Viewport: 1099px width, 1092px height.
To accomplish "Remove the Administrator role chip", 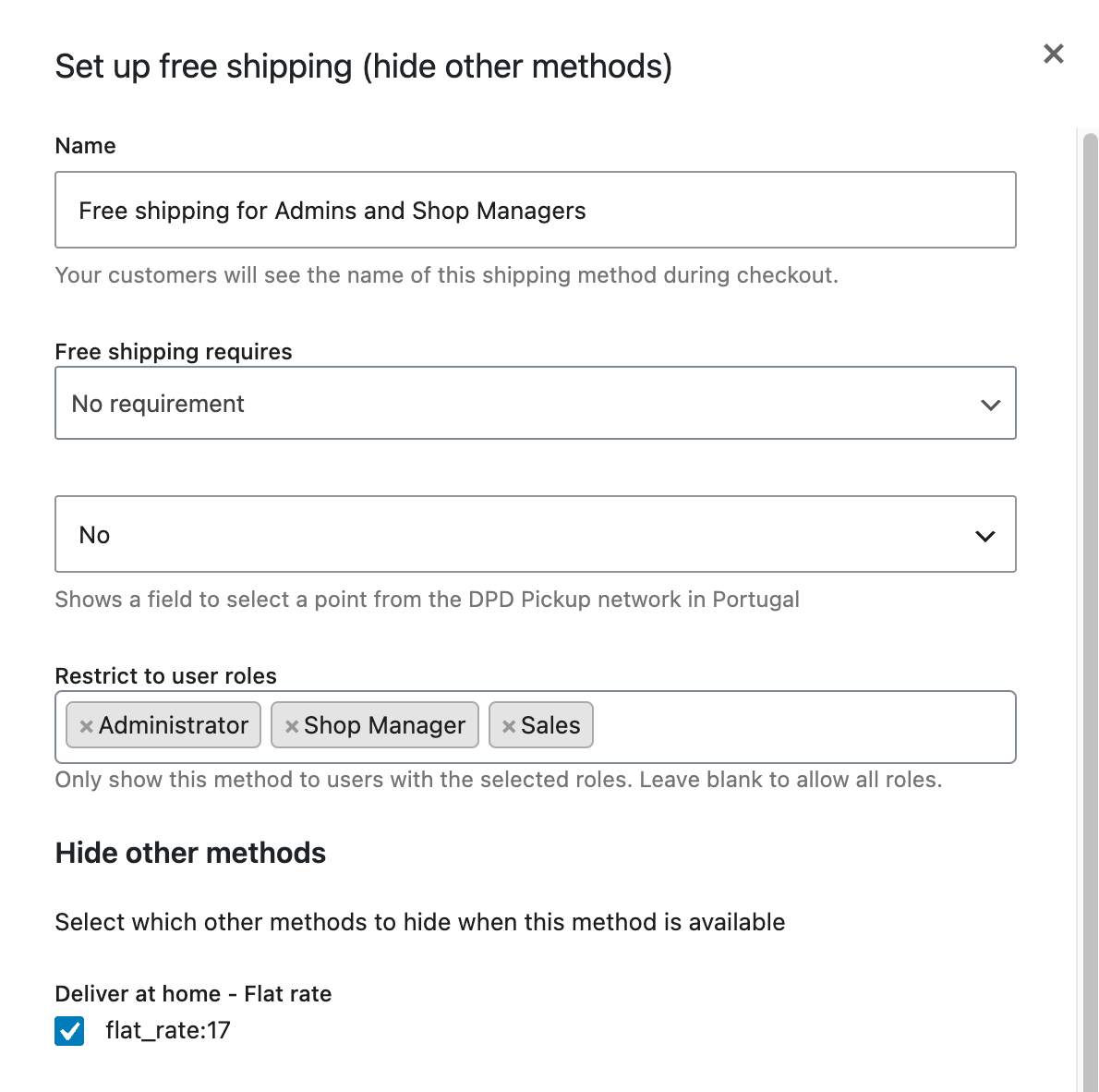I will [86, 725].
